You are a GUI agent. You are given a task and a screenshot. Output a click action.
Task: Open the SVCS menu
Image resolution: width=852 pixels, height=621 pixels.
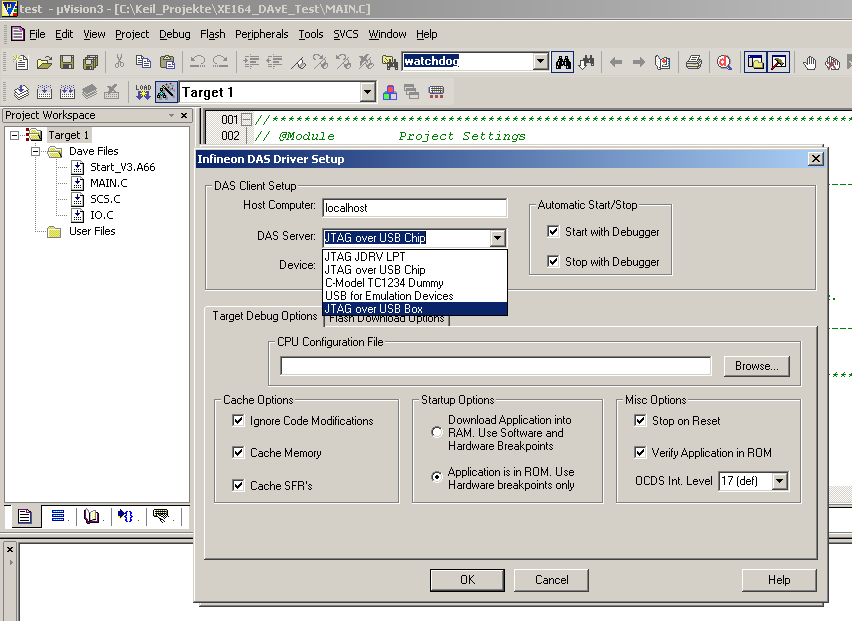pyautogui.click(x=346, y=34)
